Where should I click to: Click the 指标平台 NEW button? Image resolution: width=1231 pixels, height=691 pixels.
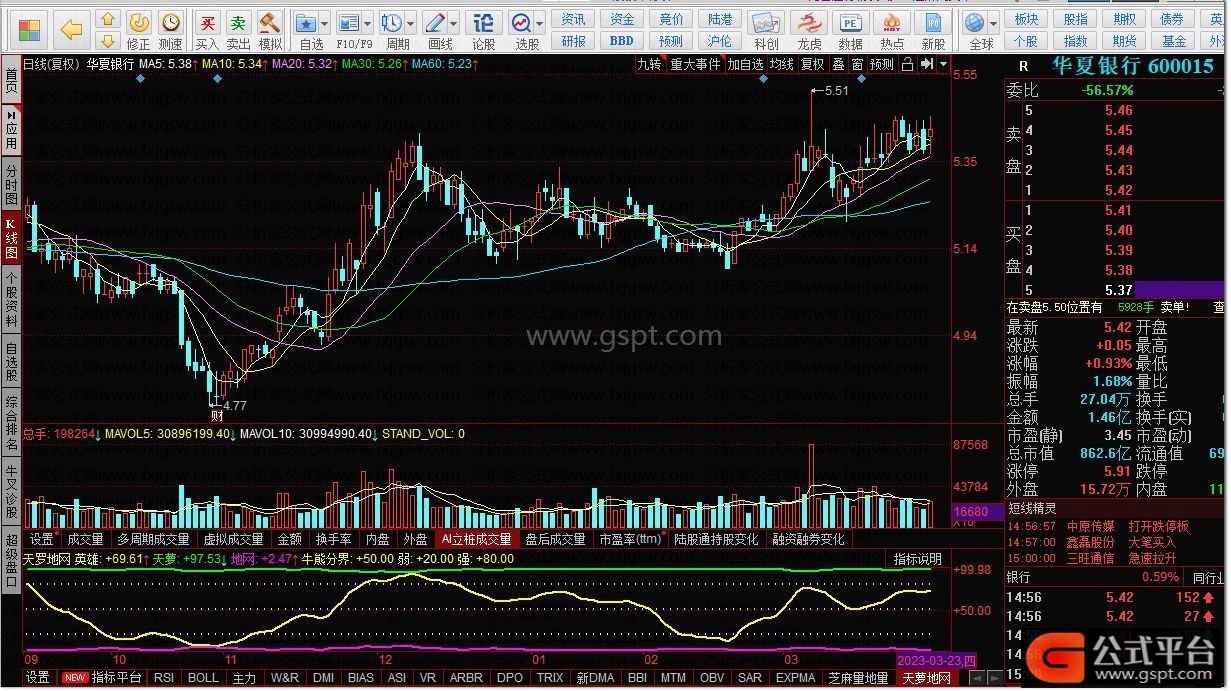pyautogui.click(x=102, y=678)
